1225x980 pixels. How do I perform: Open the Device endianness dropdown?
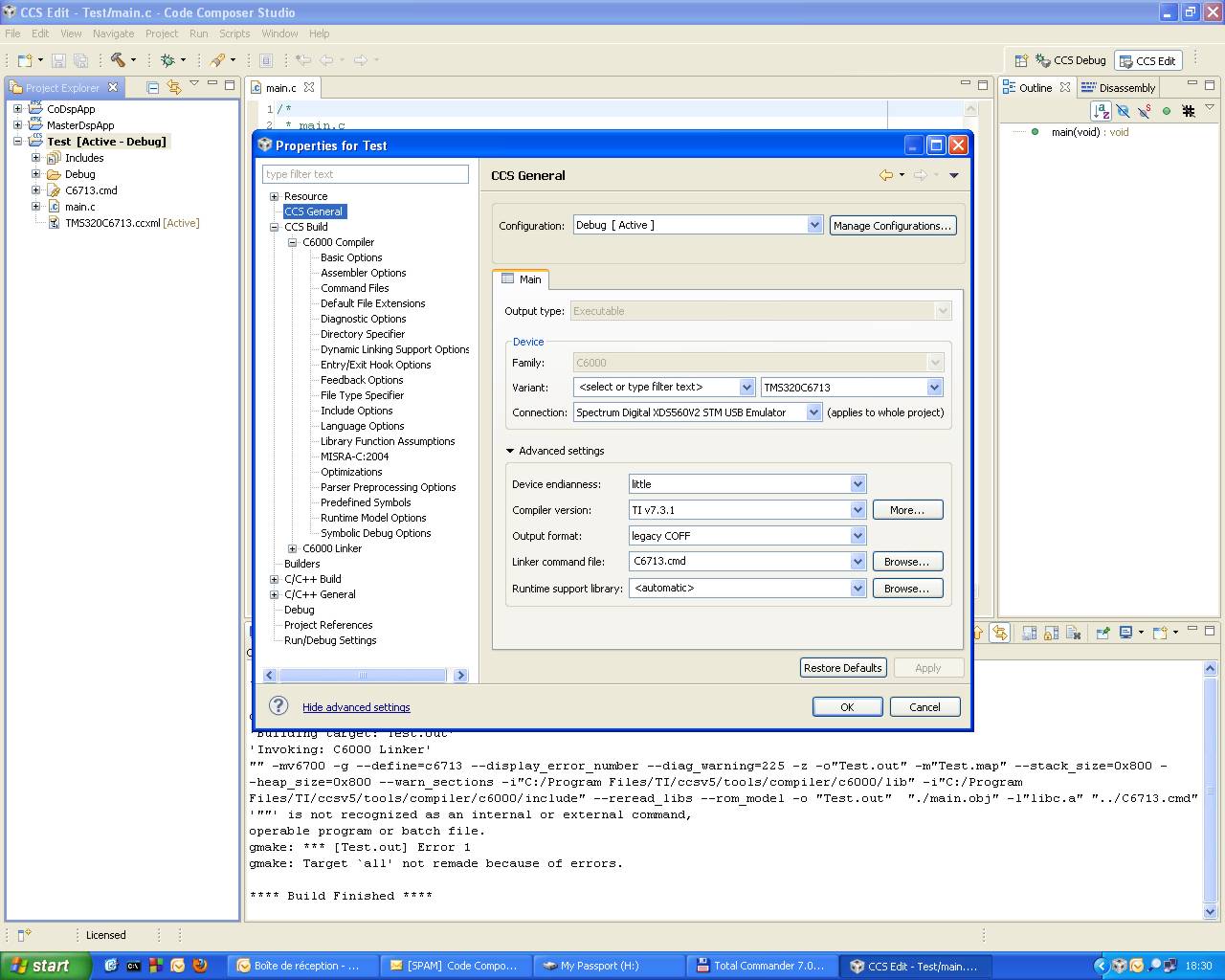coord(857,483)
